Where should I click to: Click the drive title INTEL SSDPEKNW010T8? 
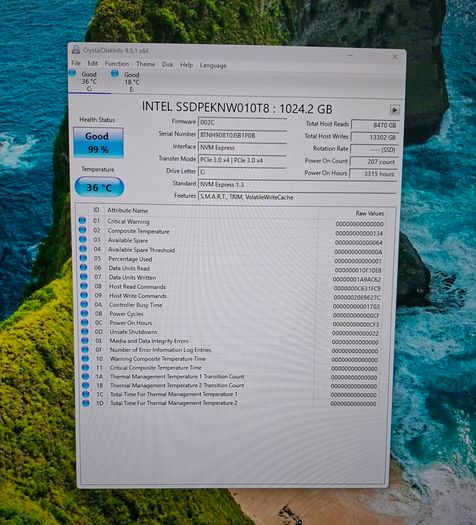tap(206, 107)
